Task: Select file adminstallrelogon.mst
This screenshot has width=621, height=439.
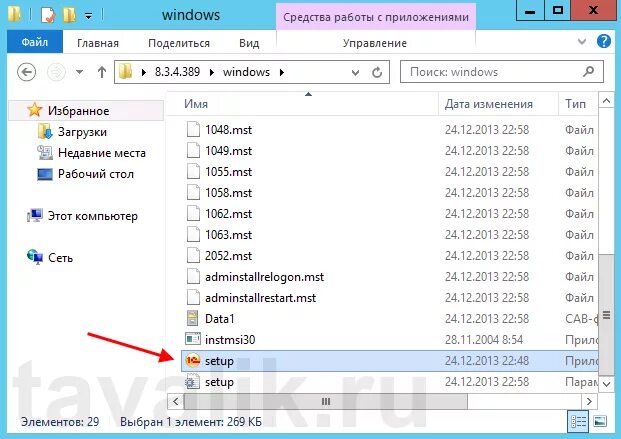Action: point(264,277)
